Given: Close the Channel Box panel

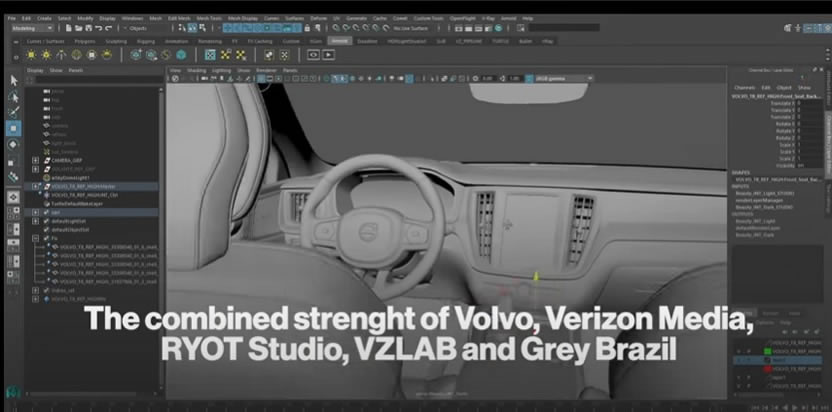Looking at the screenshot, I should click(x=822, y=70).
